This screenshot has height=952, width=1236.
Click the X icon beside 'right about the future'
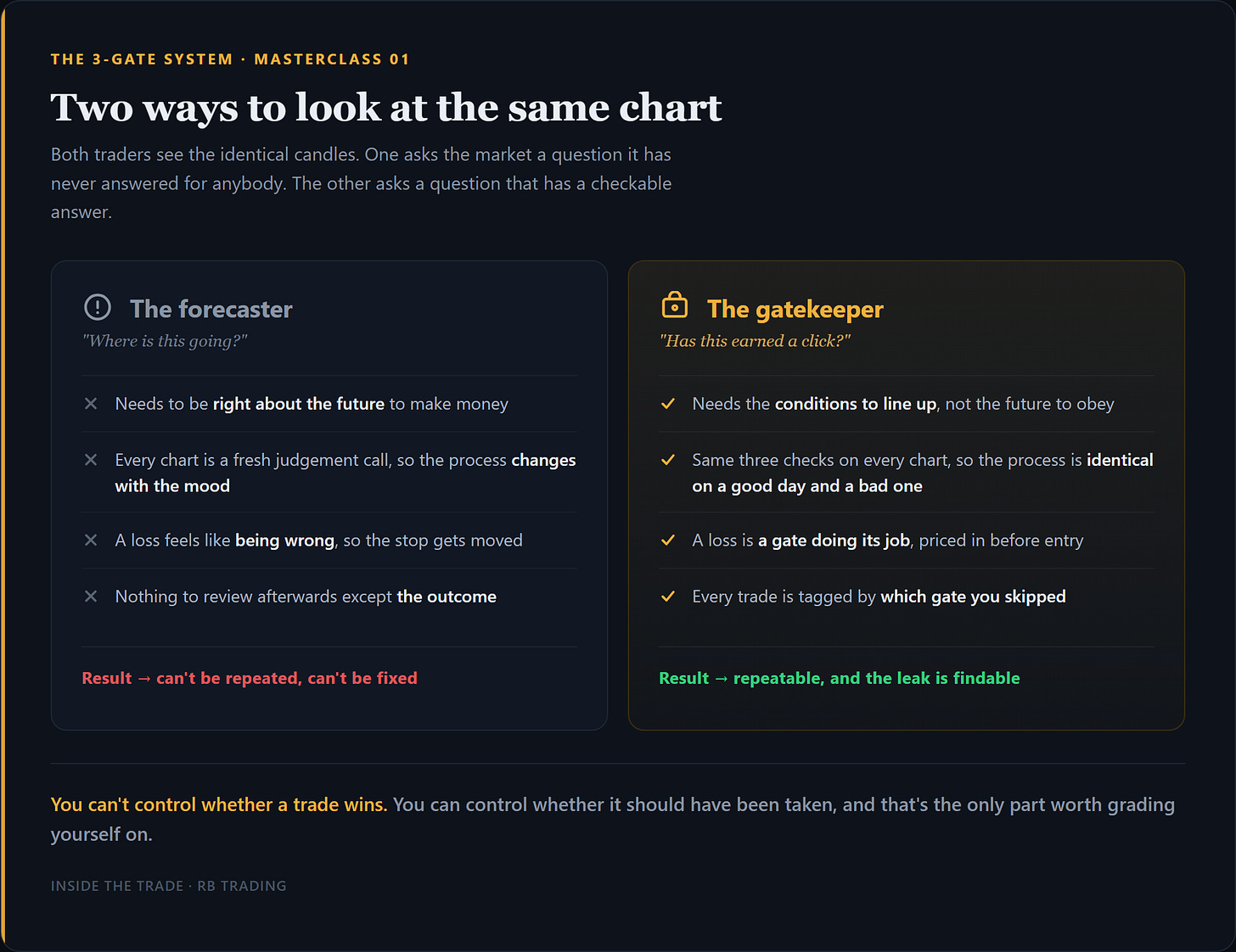pyautogui.click(x=91, y=404)
